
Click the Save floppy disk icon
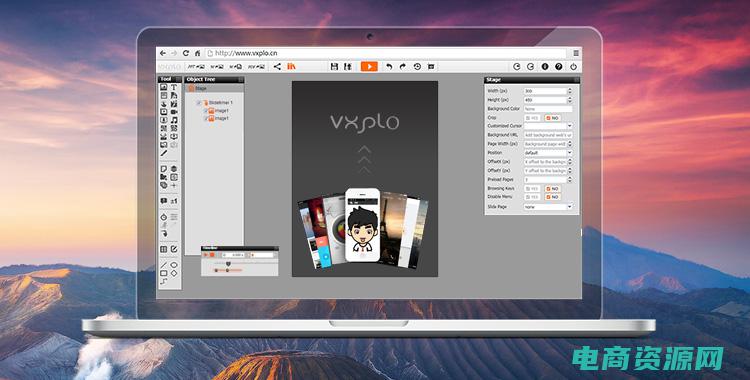pyautogui.click(x=334, y=67)
